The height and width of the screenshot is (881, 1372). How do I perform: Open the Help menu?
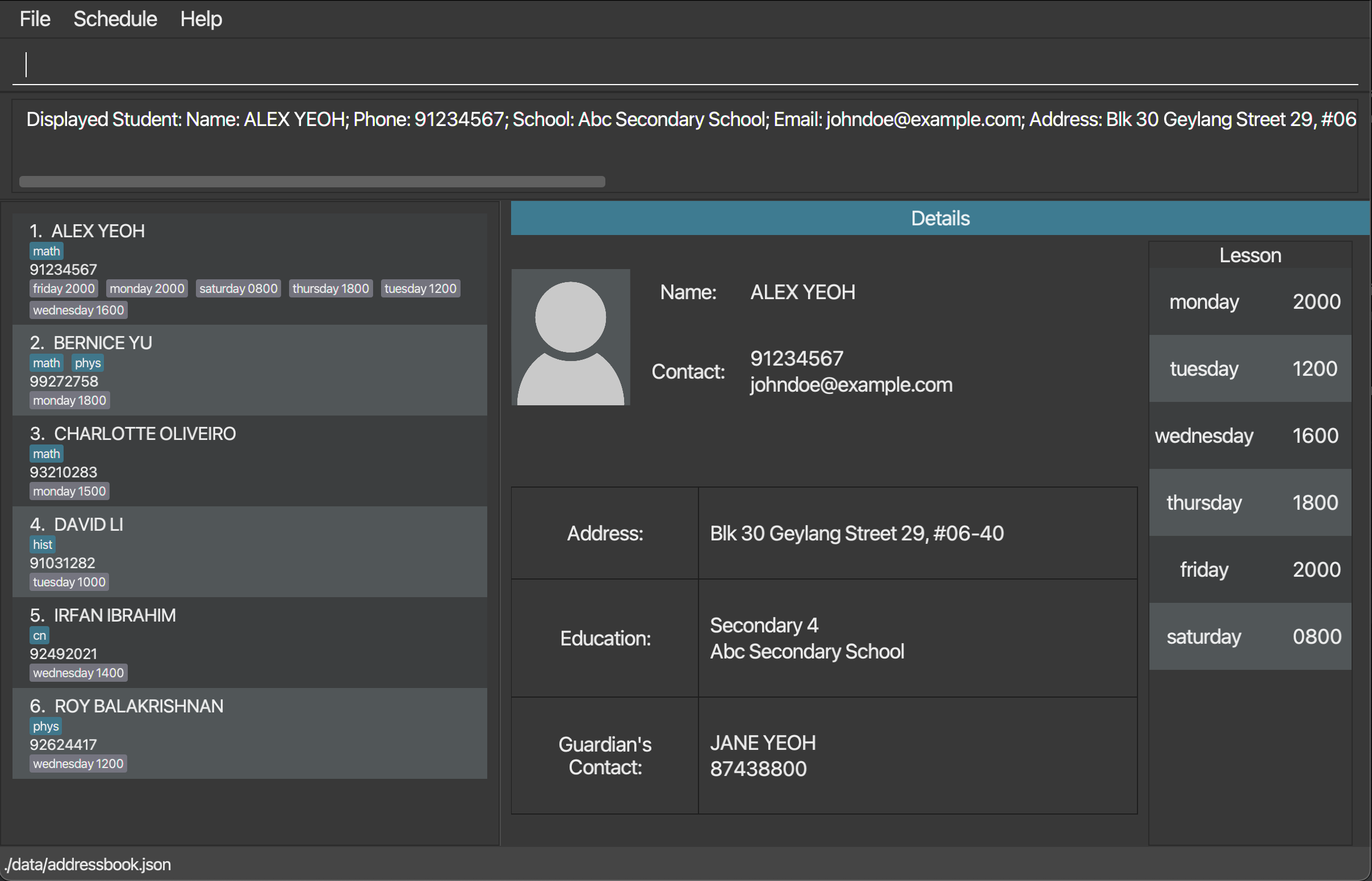(201, 19)
